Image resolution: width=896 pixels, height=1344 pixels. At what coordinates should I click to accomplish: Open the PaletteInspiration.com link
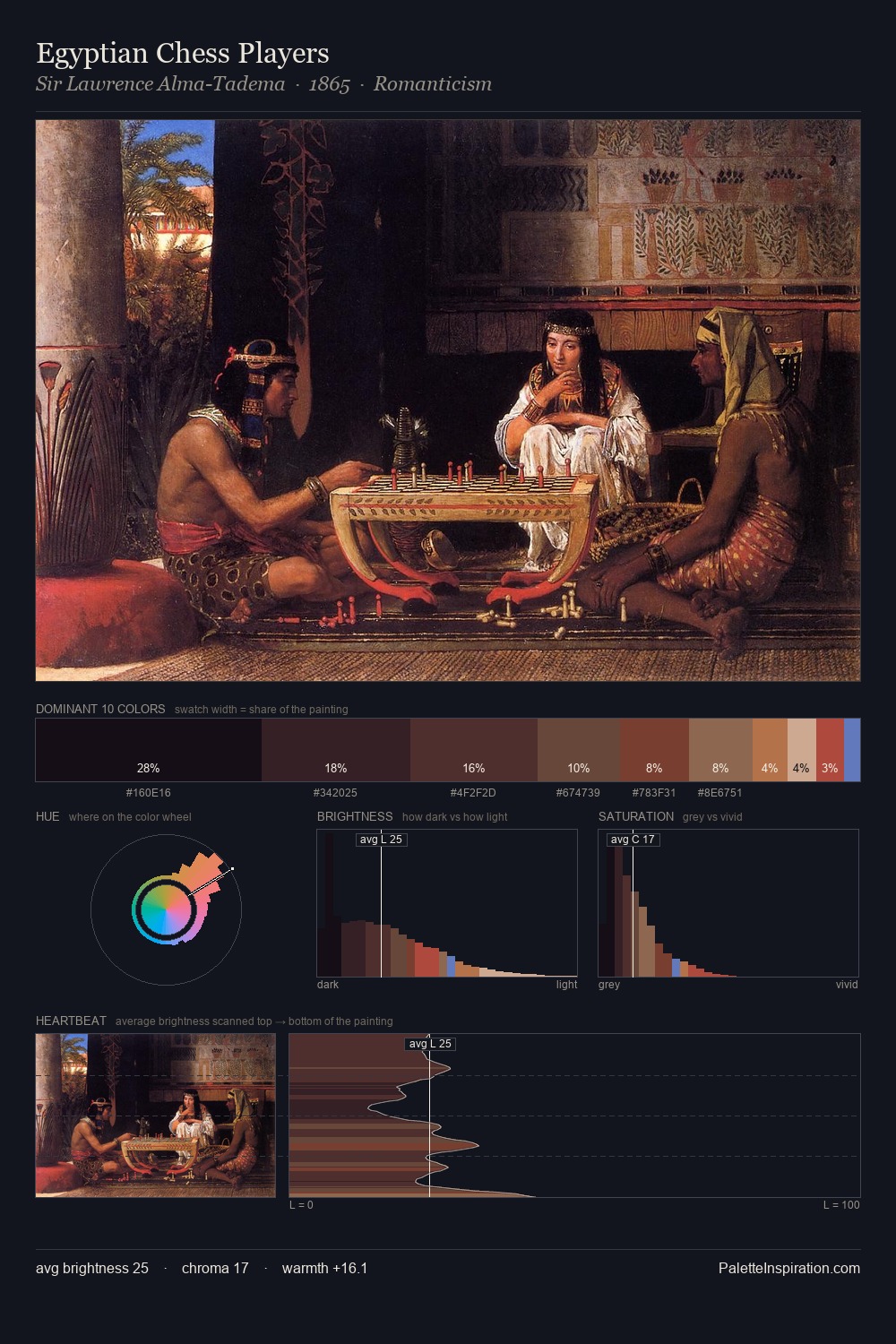(789, 1269)
